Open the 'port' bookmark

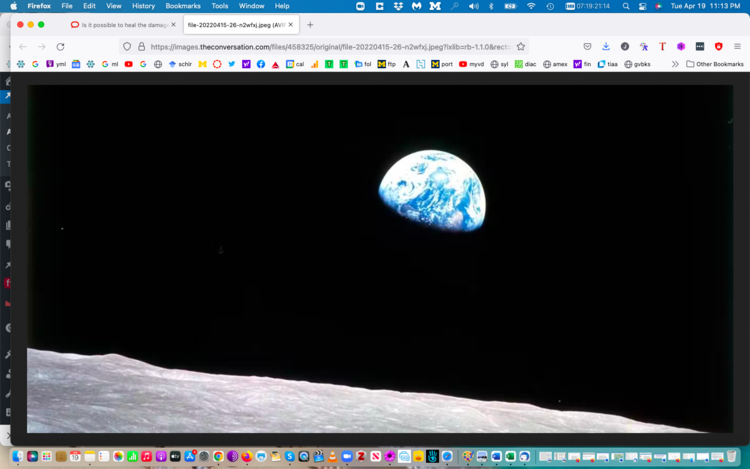point(441,64)
